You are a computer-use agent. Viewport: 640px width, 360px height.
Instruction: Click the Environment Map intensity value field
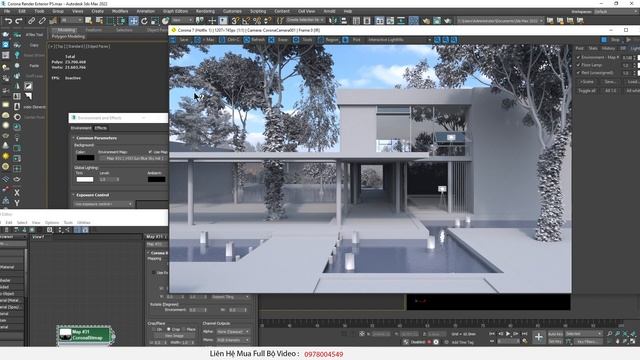pos(627,58)
